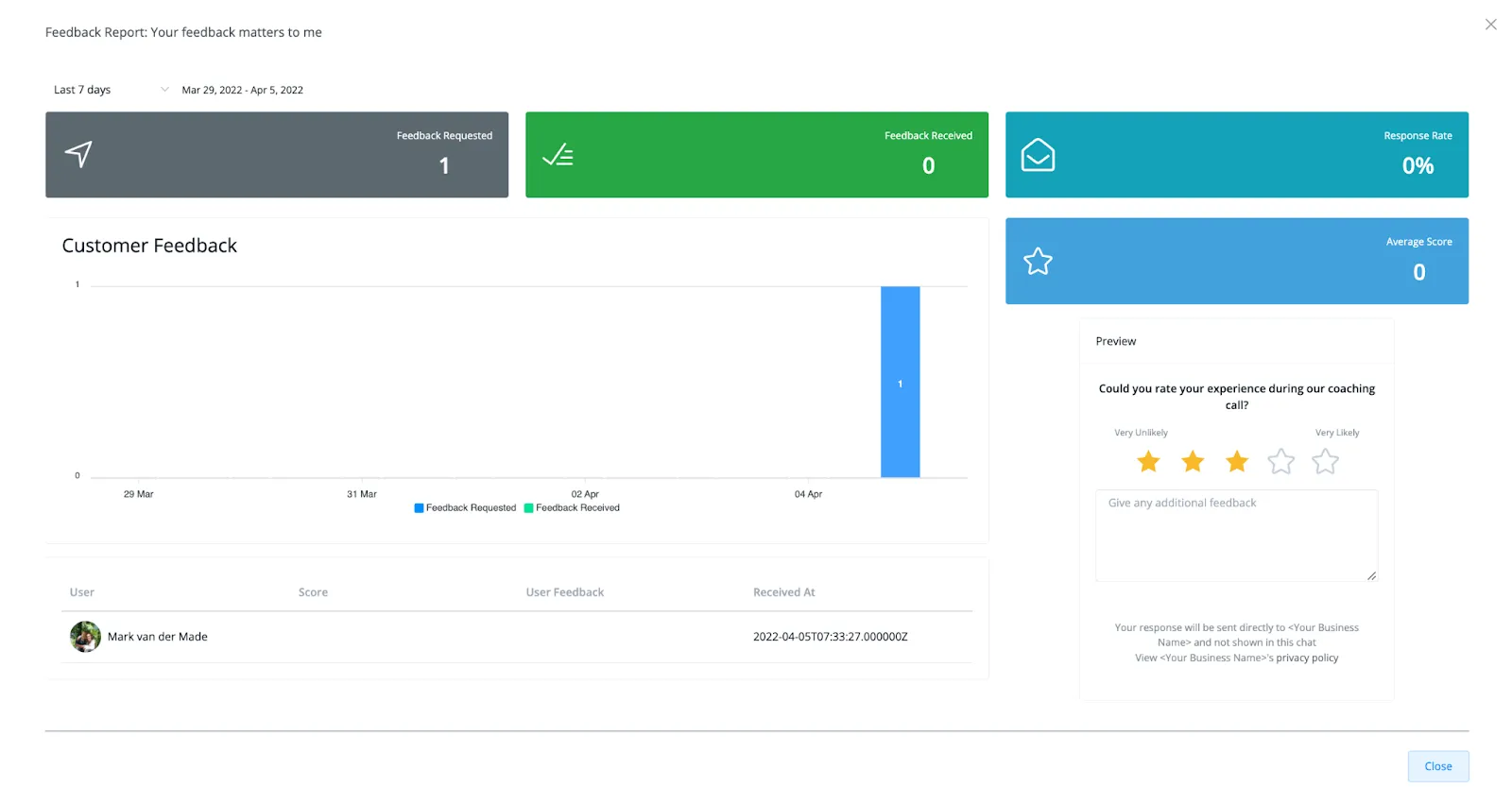Select the third rating star in preview
Image resolution: width=1512 pixels, height=804 pixels.
click(x=1237, y=461)
